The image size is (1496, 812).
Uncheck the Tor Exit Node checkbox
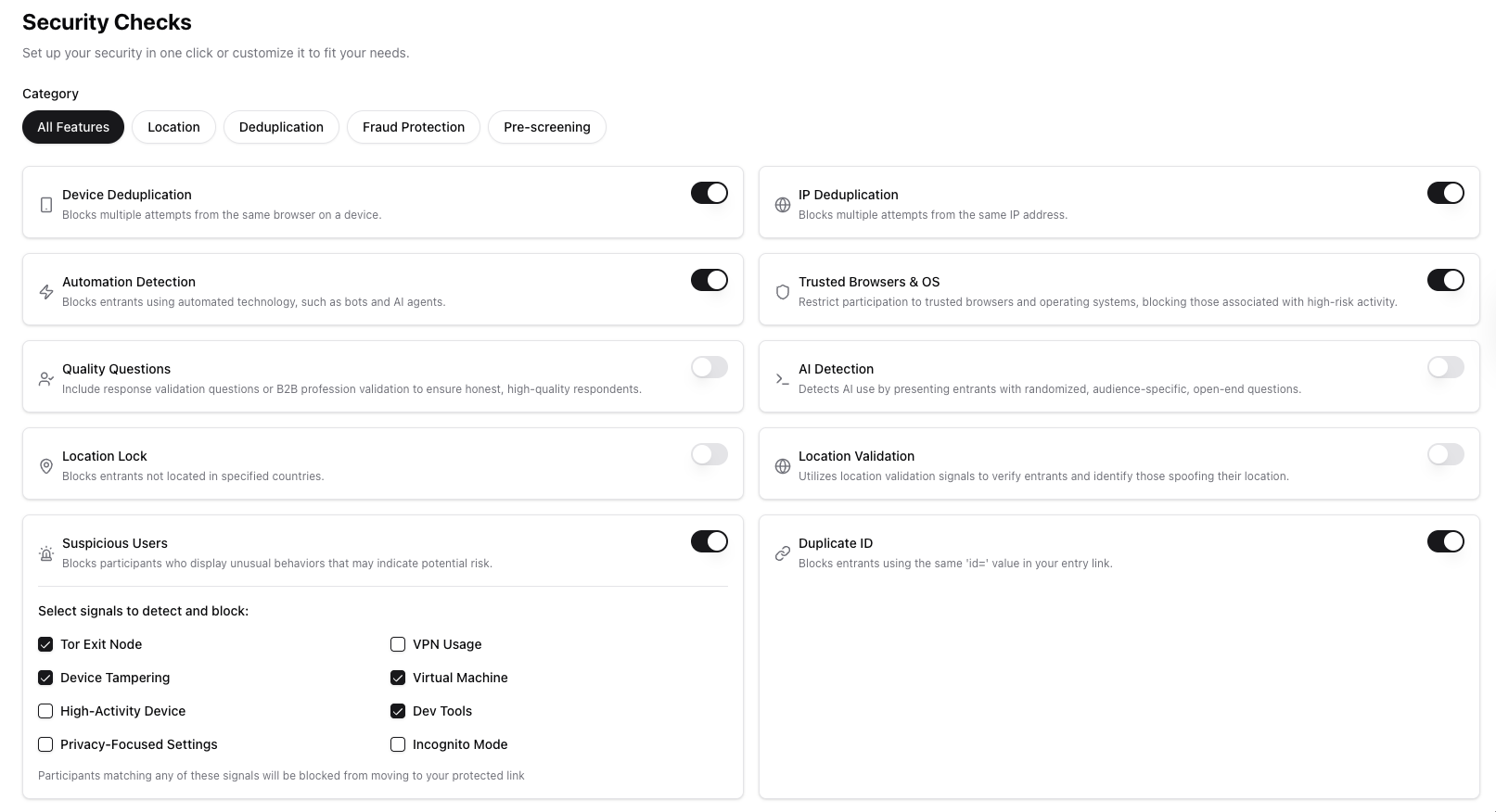pos(45,644)
